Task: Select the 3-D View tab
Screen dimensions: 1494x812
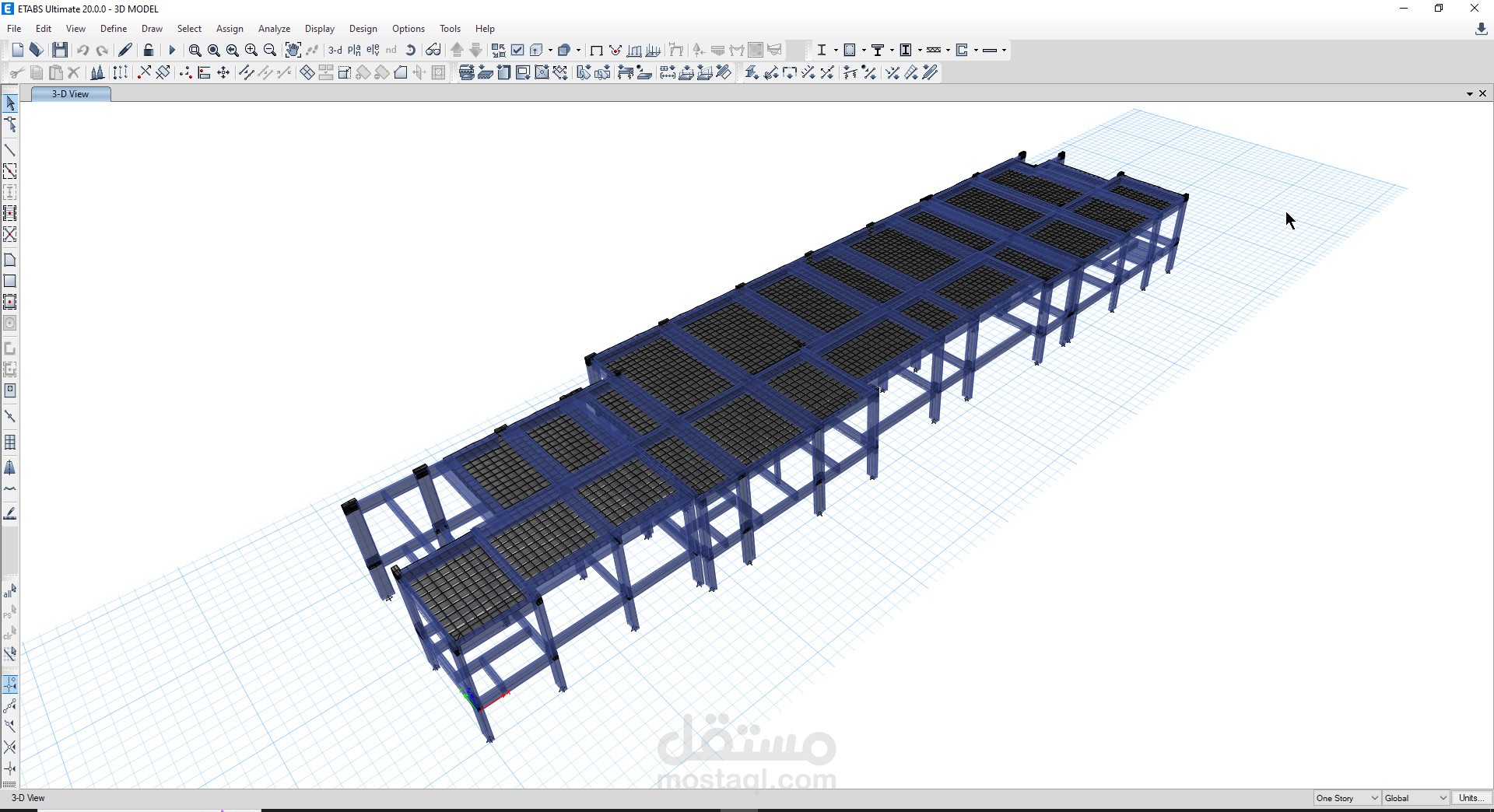Action: coord(71,94)
